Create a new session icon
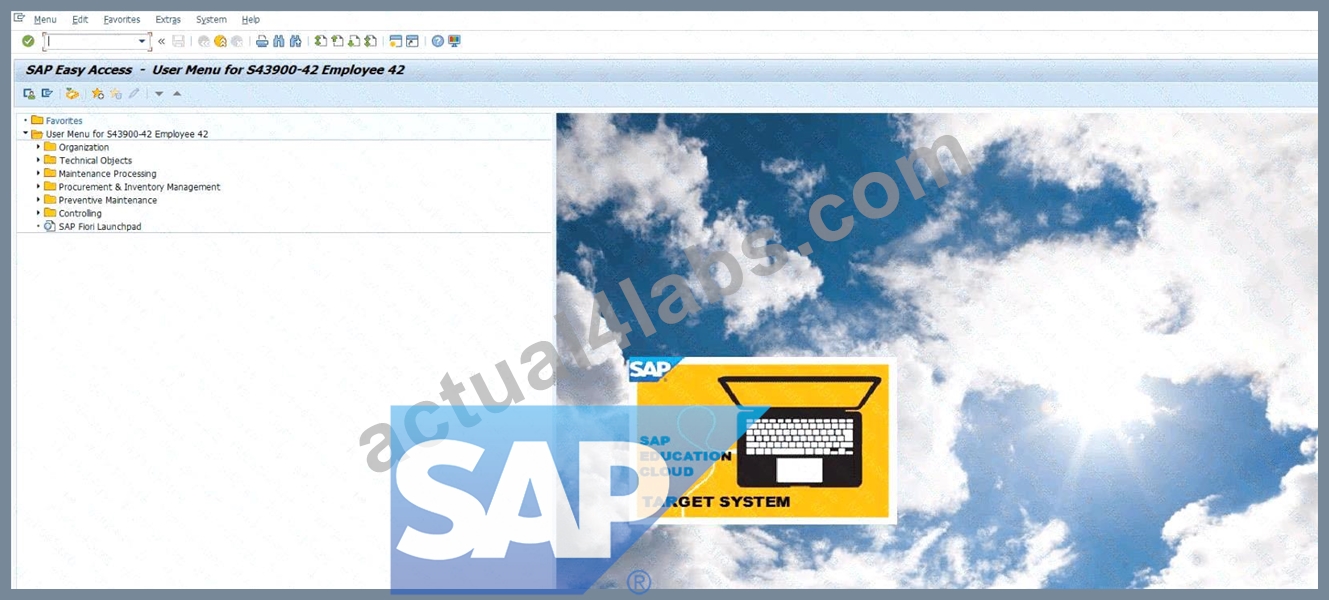The image size is (1329, 600). pyautogui.click(x=396, y=41)
